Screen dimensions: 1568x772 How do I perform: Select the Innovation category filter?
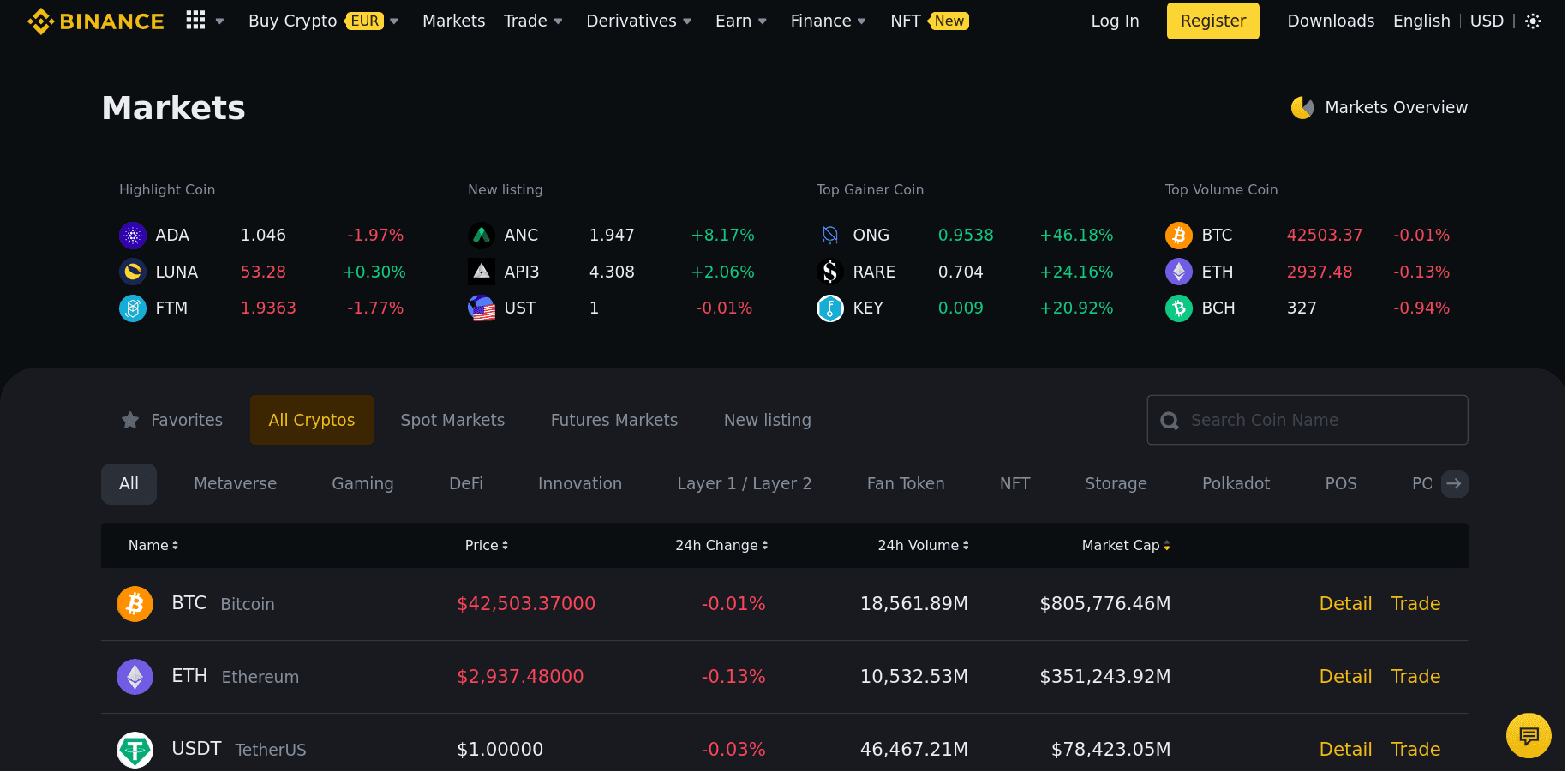580,483
